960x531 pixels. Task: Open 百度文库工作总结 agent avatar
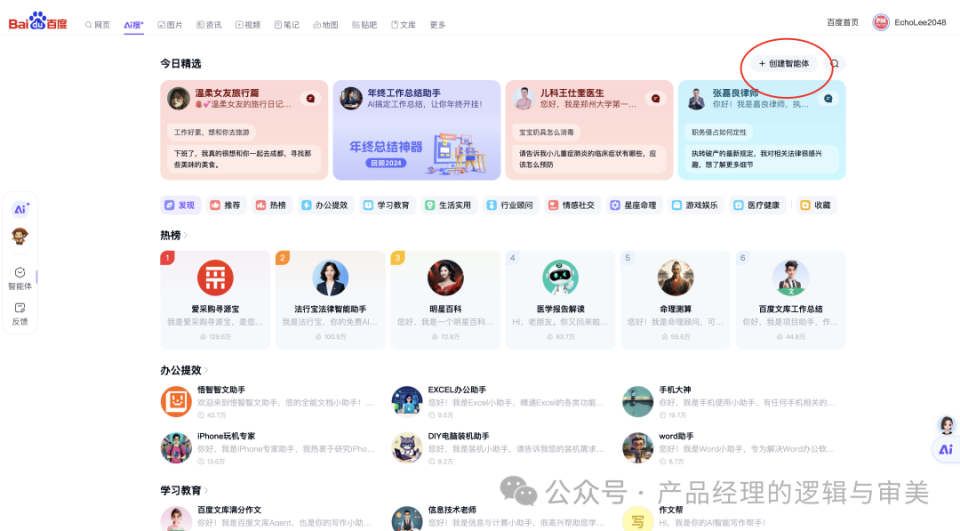(x=790, y=277)
